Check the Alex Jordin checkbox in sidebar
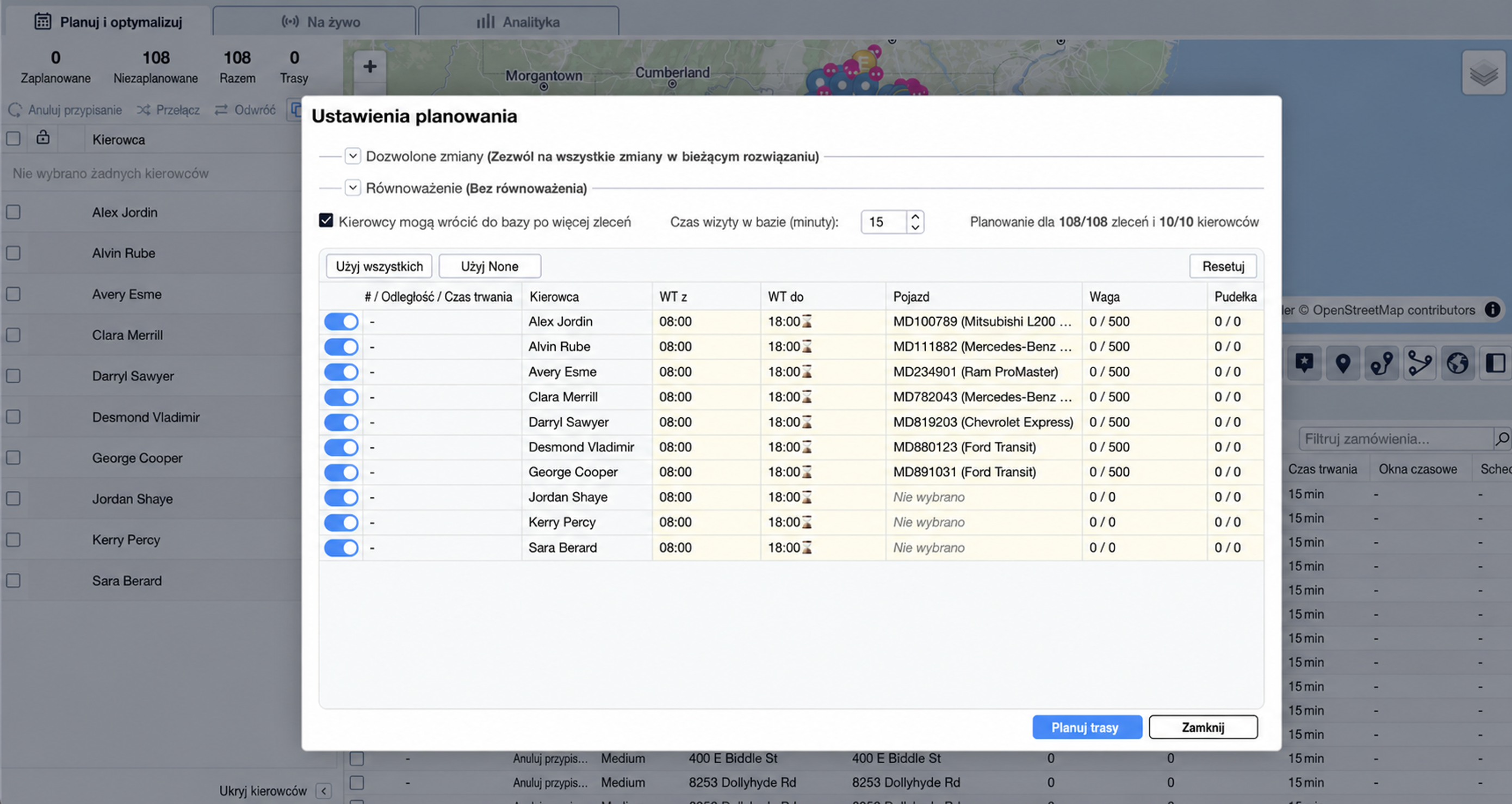Screen dimensions: 1512x804 (13, 212)
